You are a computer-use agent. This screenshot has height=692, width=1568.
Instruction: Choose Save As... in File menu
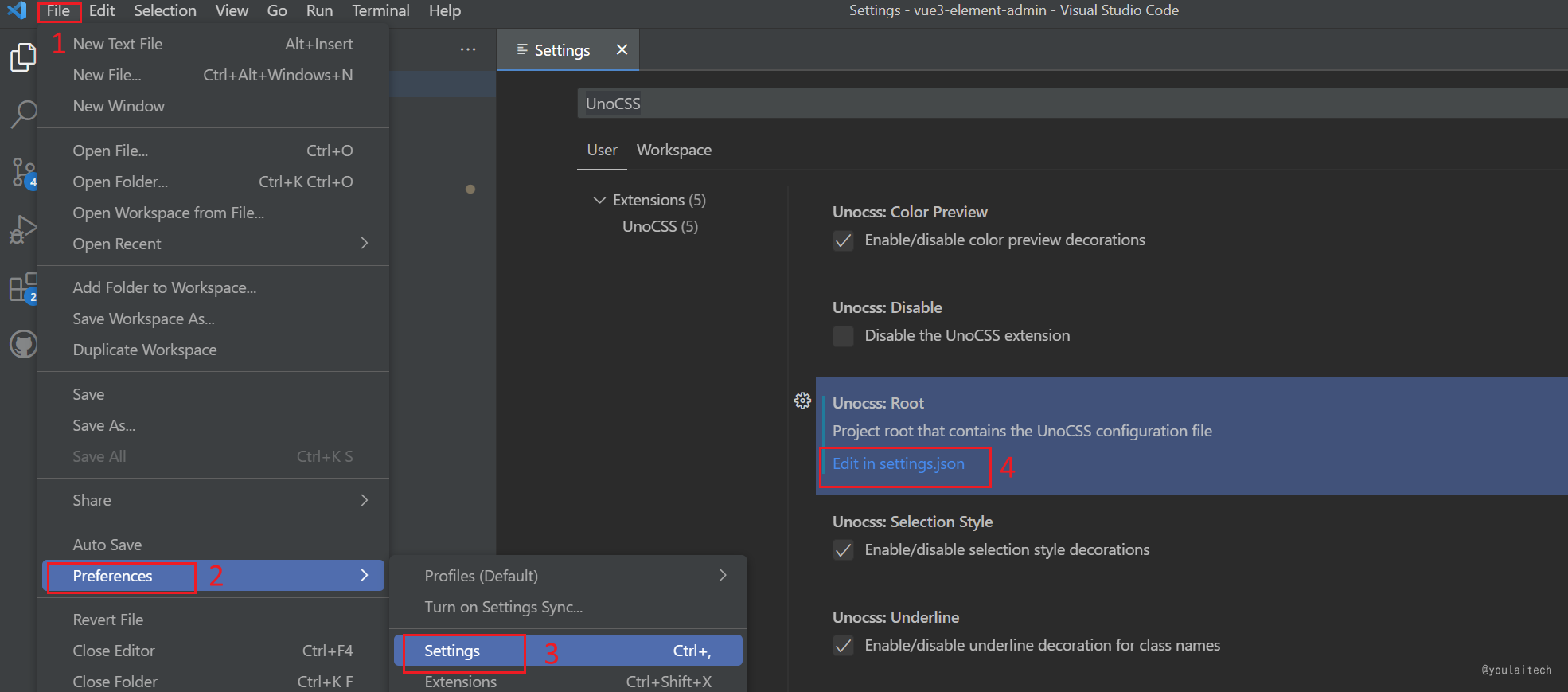213,425
